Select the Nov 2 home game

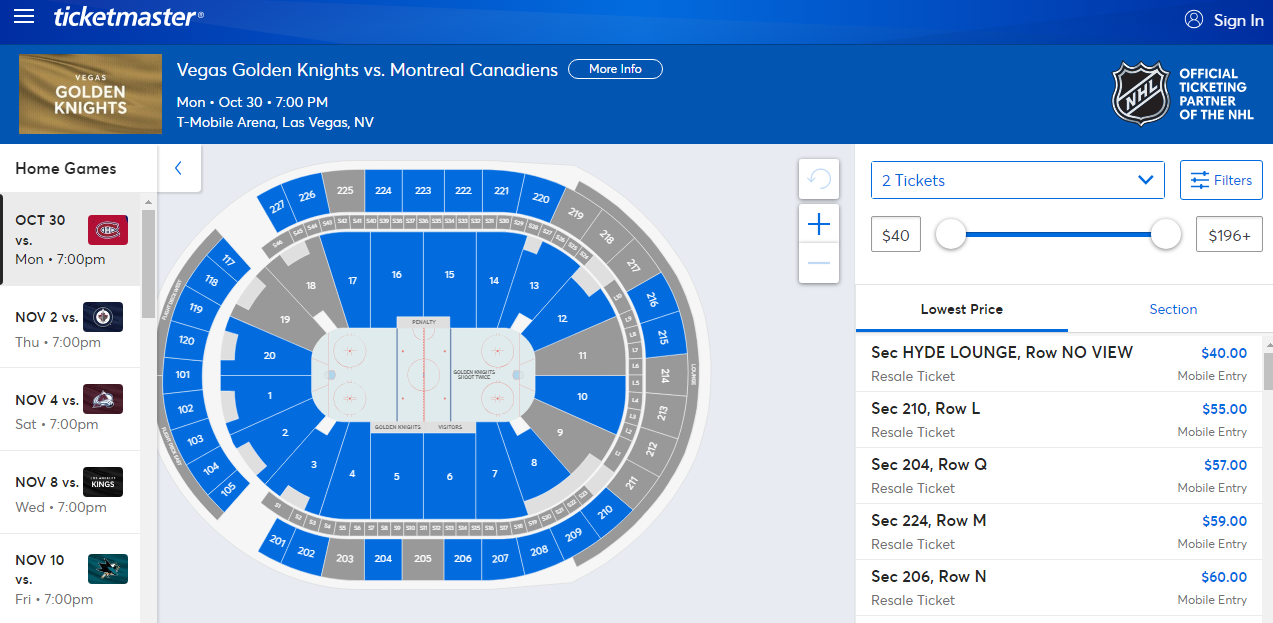(x=70, y=328)
